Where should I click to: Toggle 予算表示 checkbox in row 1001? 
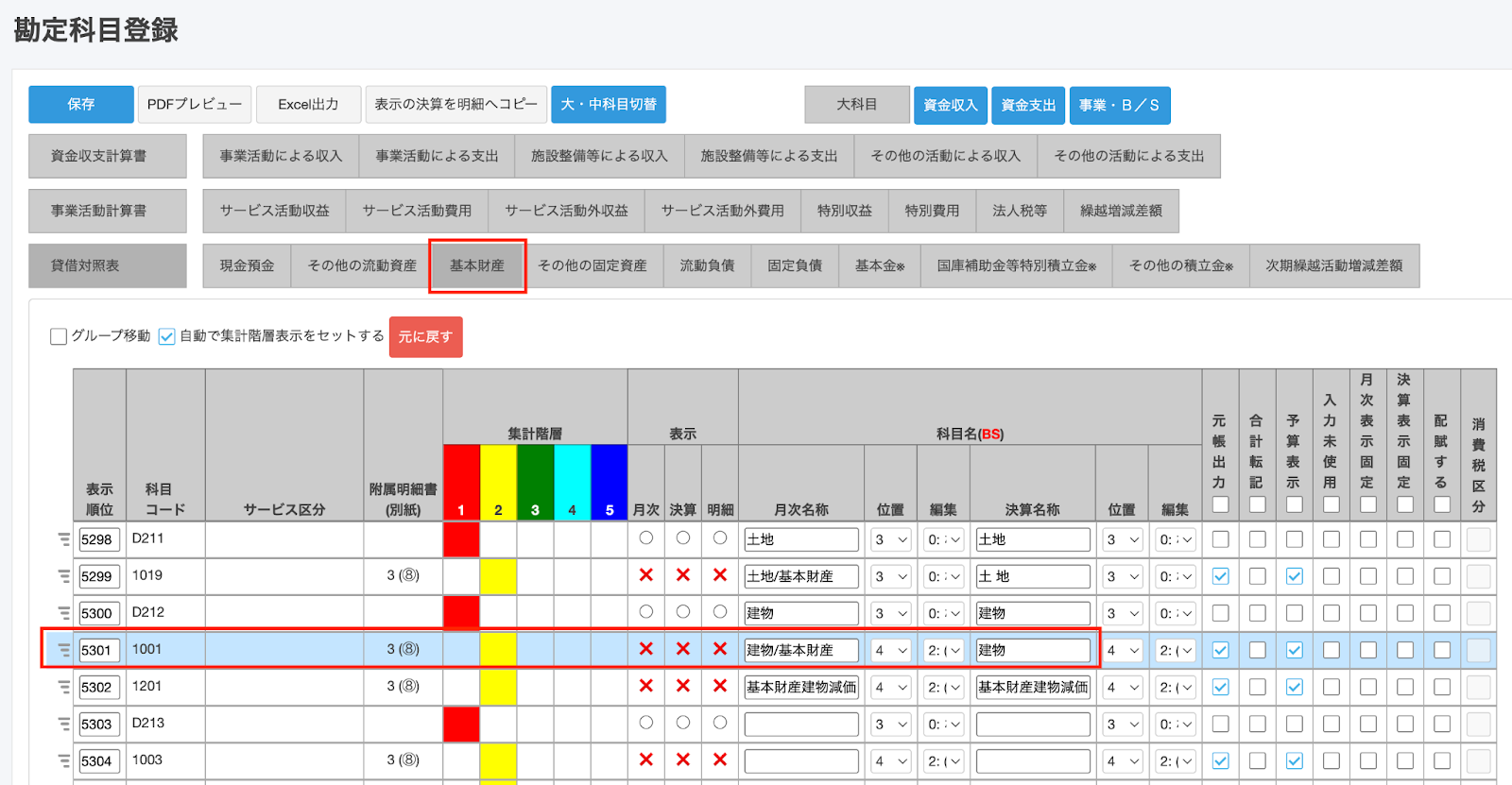pos(1295,650)
